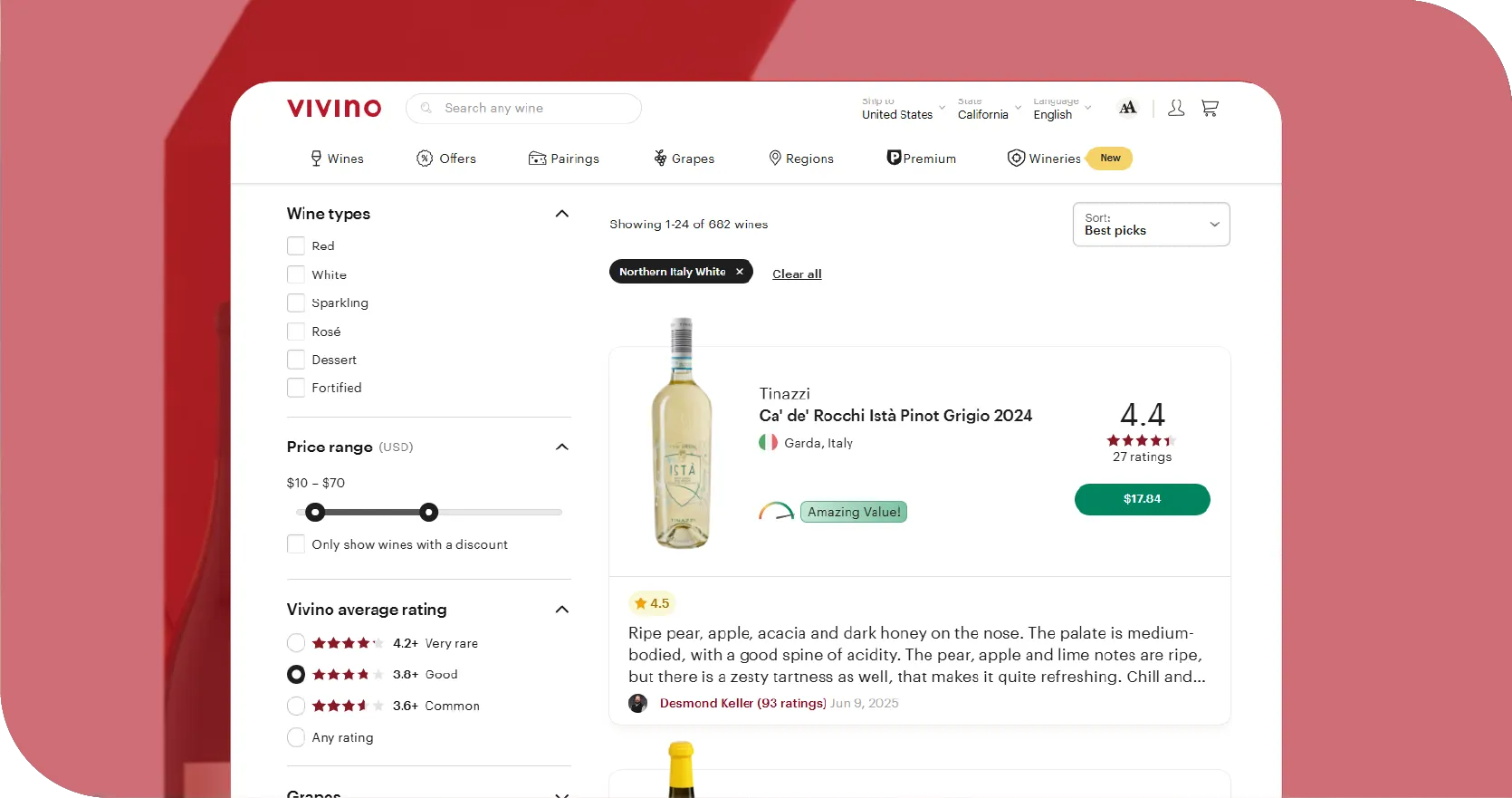This screenshot has height=798, width=1512.
Task: Remove the Northern Italy White filter chip
Action: [740, 272]
